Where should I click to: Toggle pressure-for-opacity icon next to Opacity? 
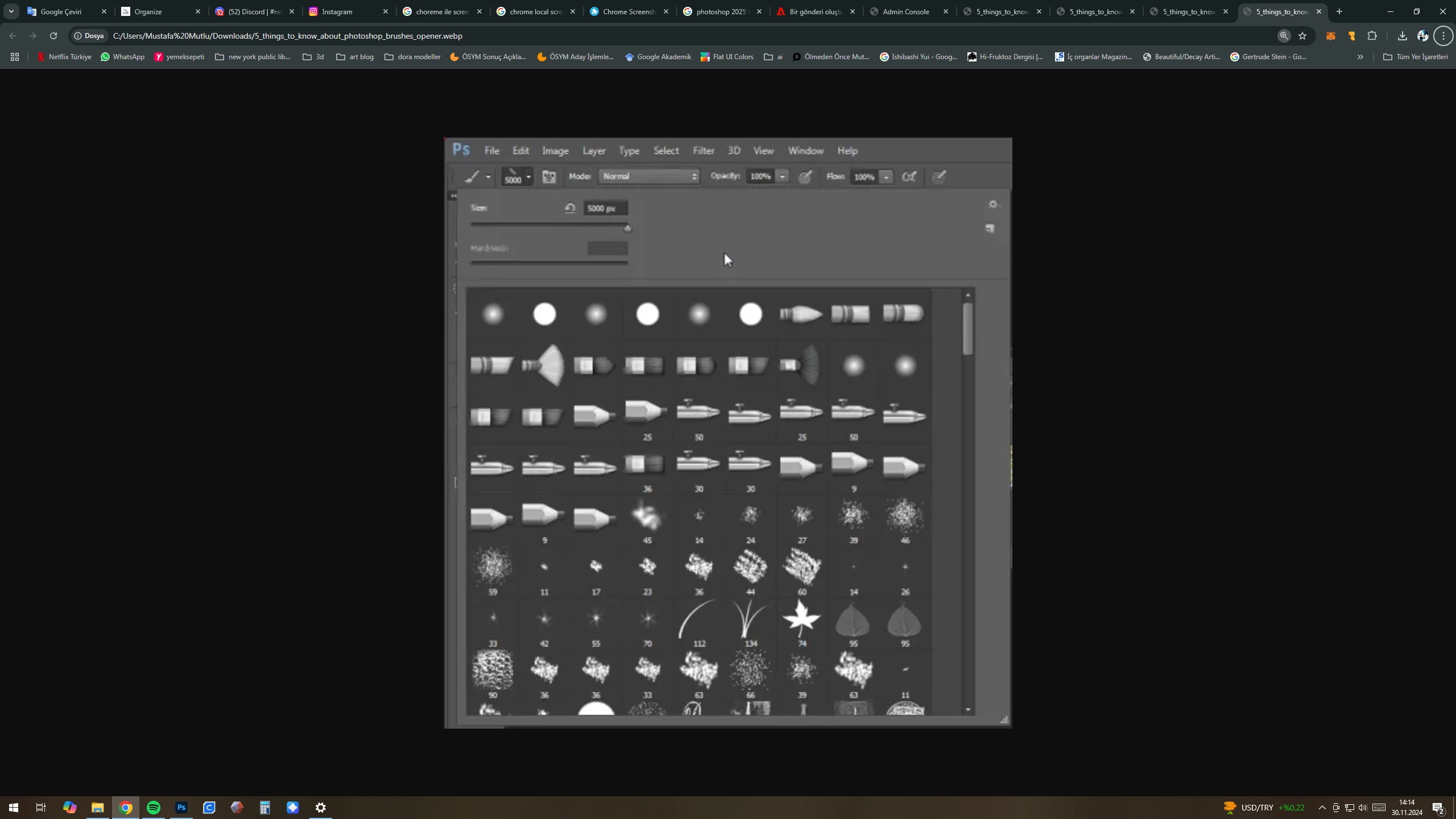[x=805, y=177]
